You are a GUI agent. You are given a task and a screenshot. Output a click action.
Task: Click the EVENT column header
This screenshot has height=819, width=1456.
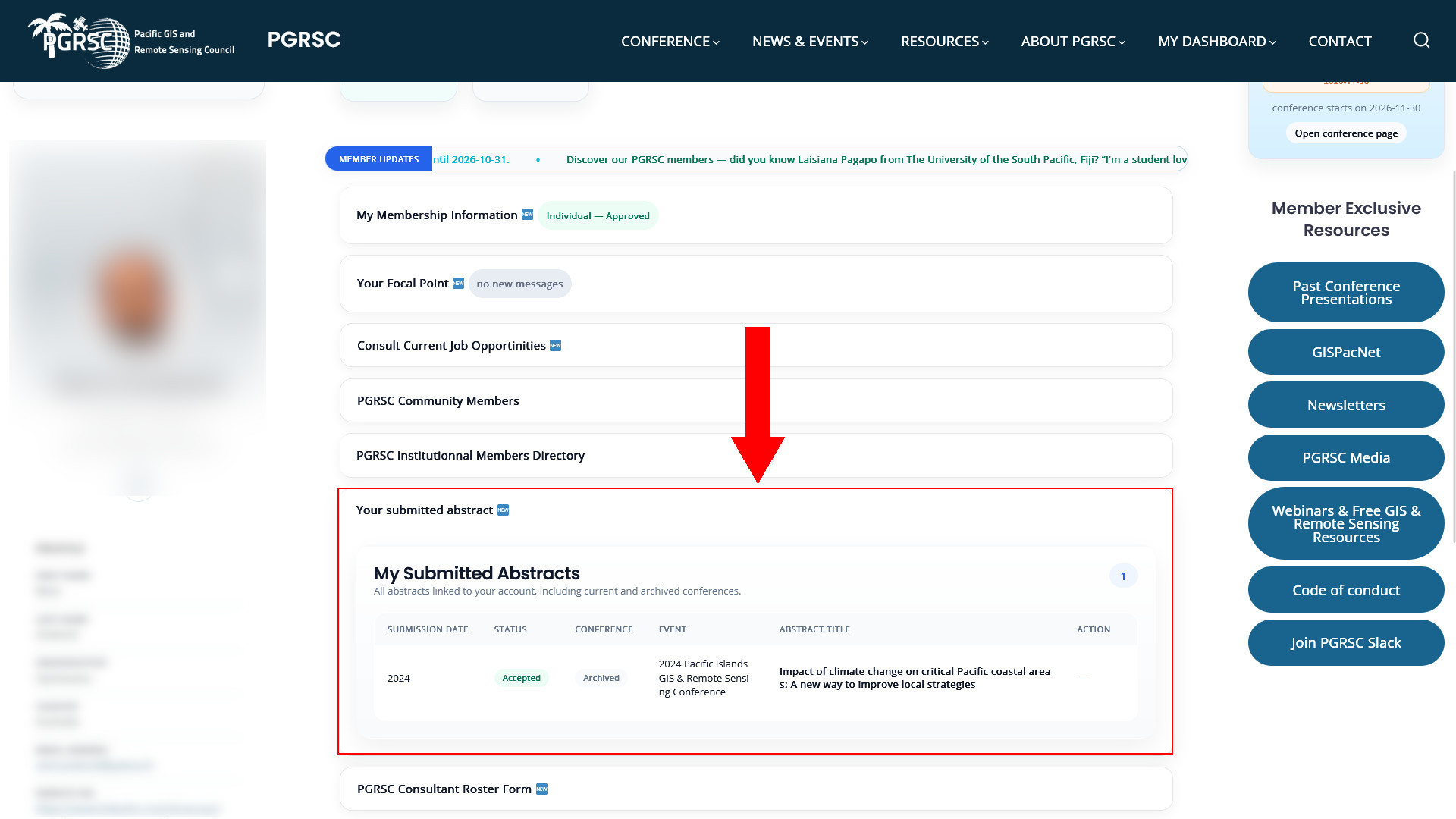673,629
